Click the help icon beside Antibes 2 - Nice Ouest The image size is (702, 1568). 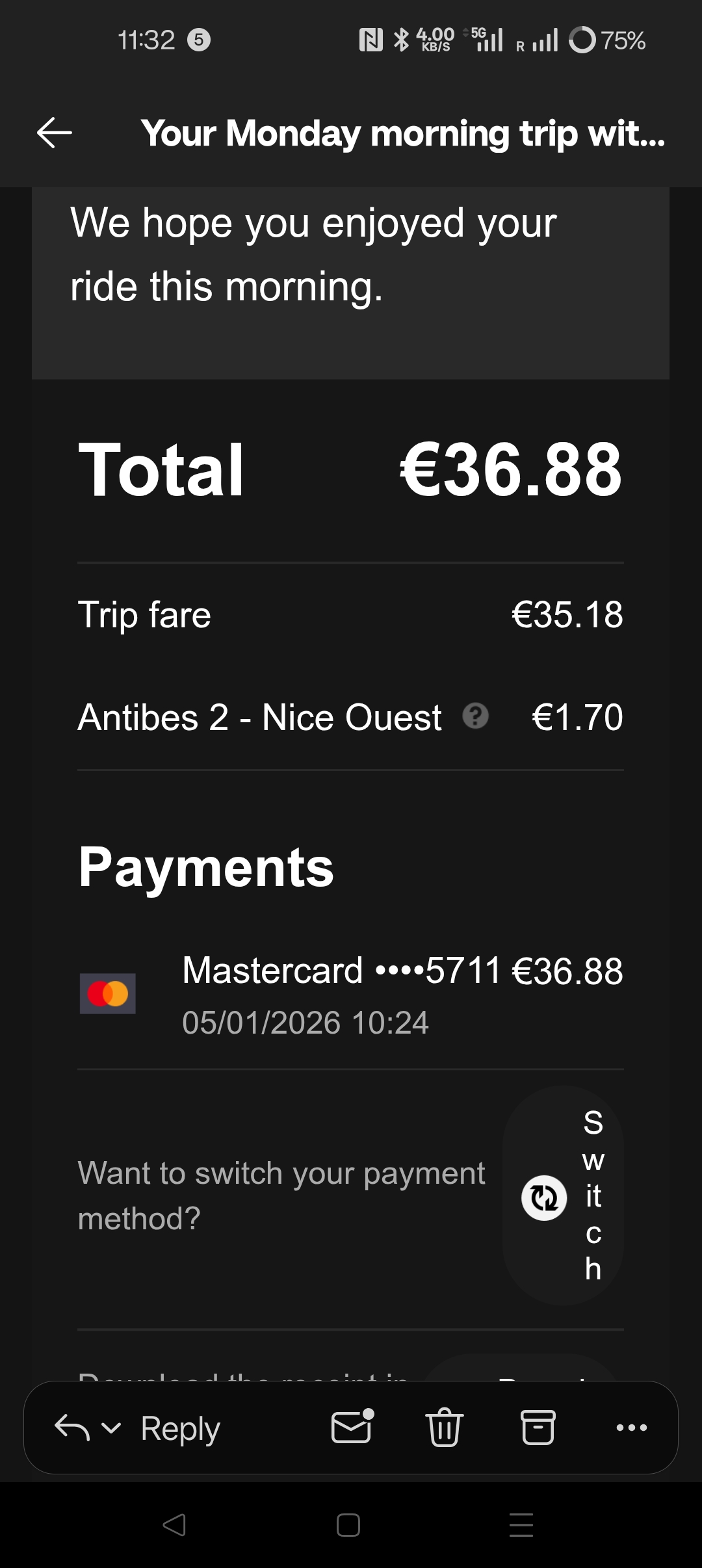(475, 716)
